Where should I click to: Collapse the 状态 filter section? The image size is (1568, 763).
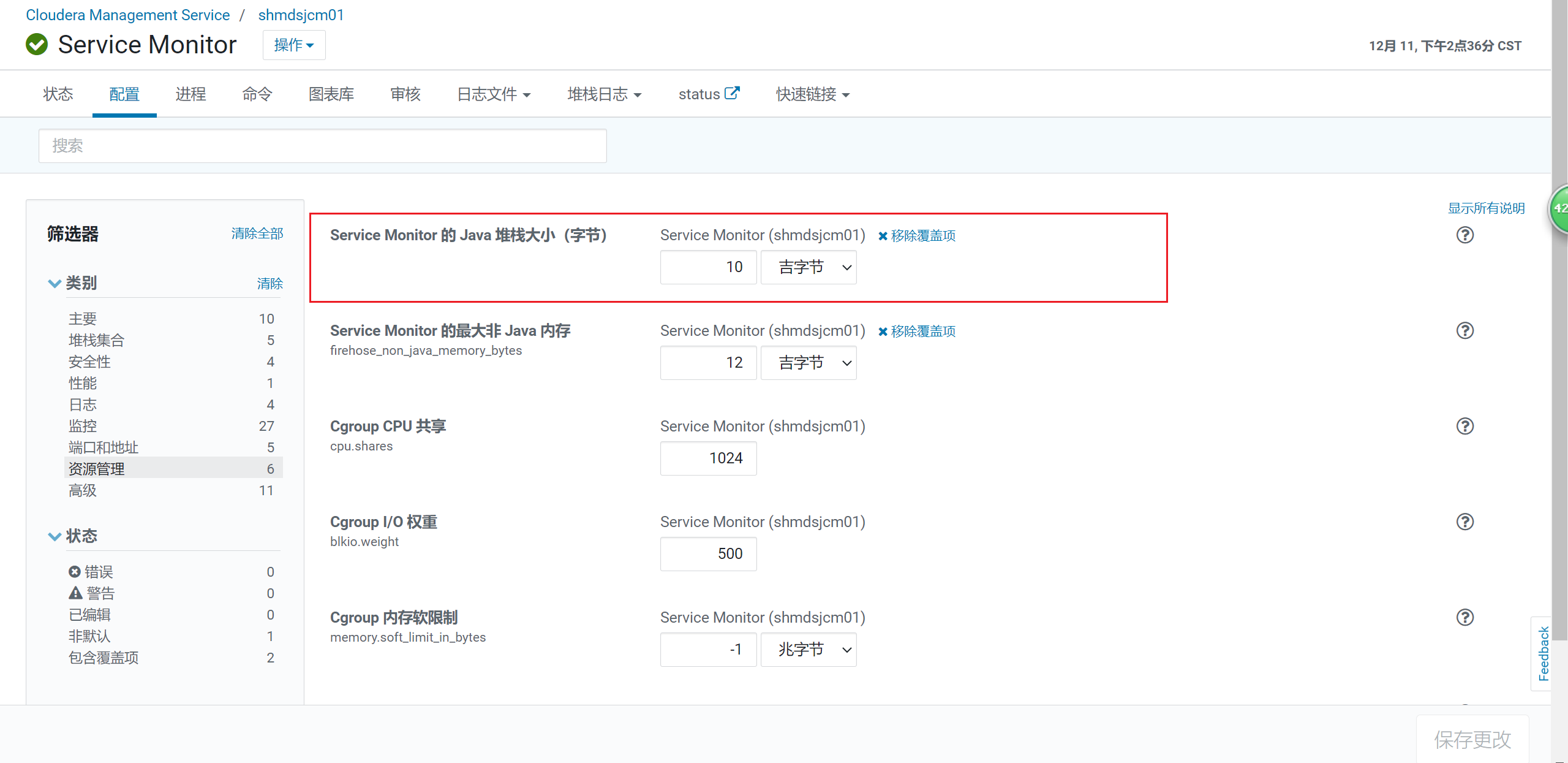(x=55, y=536)
